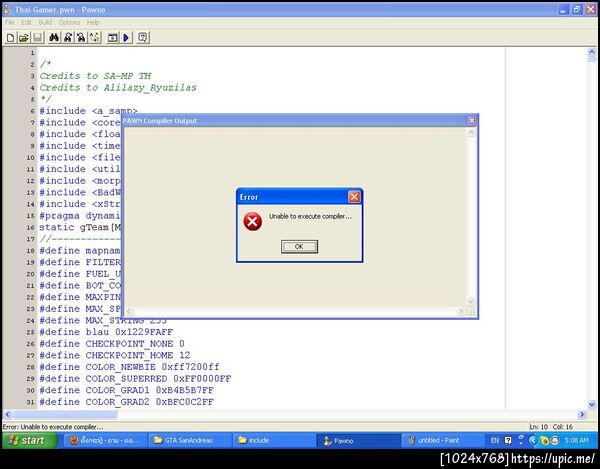
Task: Click the Open file folder icon
Action: [x=24, y=37]
